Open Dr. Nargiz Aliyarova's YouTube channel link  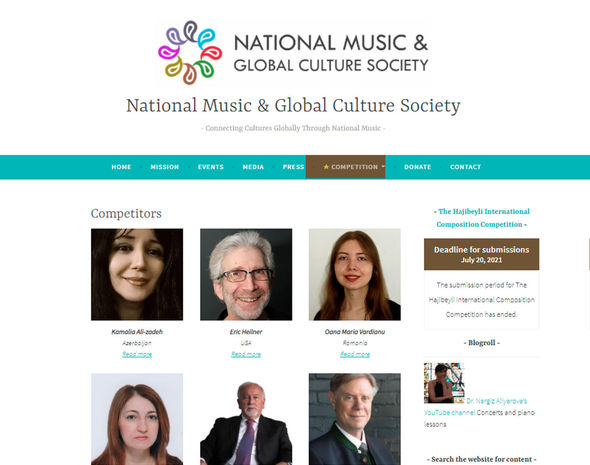click(x=476, y=407)
